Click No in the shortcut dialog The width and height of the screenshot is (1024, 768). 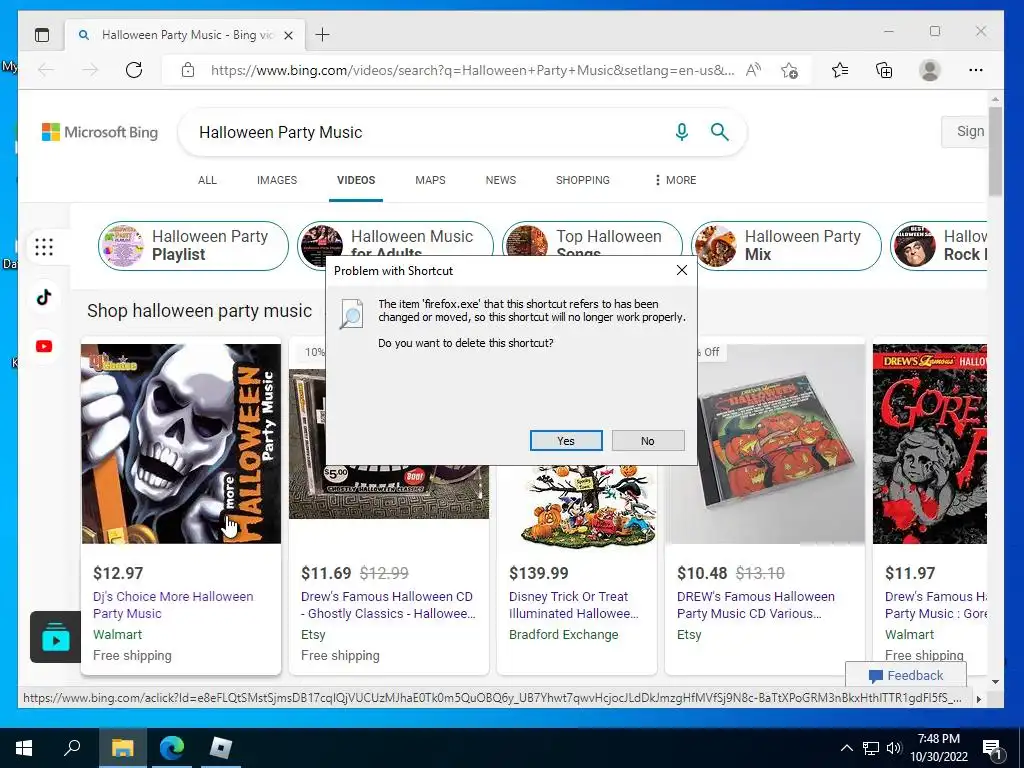[x=648, y=441]
